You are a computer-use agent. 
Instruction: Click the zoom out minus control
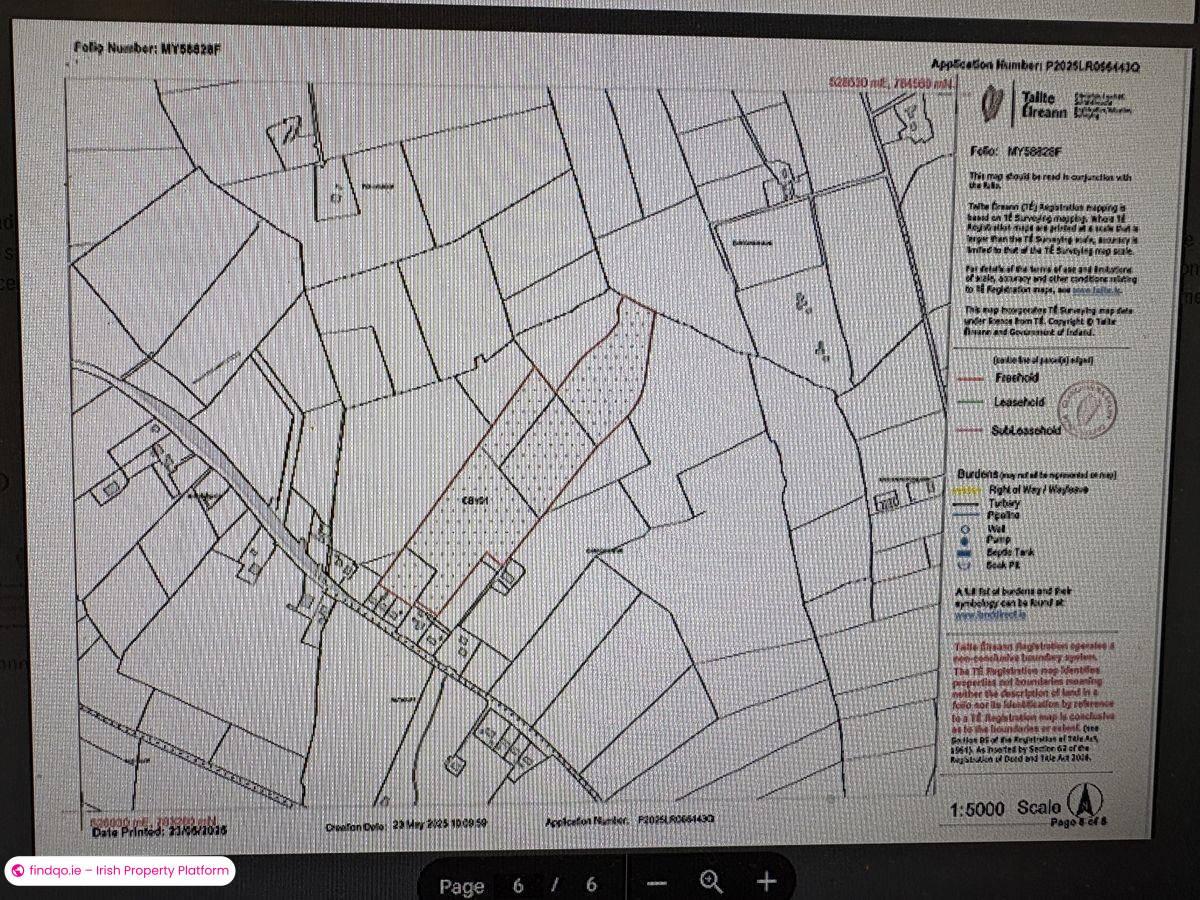click(655, 884)
